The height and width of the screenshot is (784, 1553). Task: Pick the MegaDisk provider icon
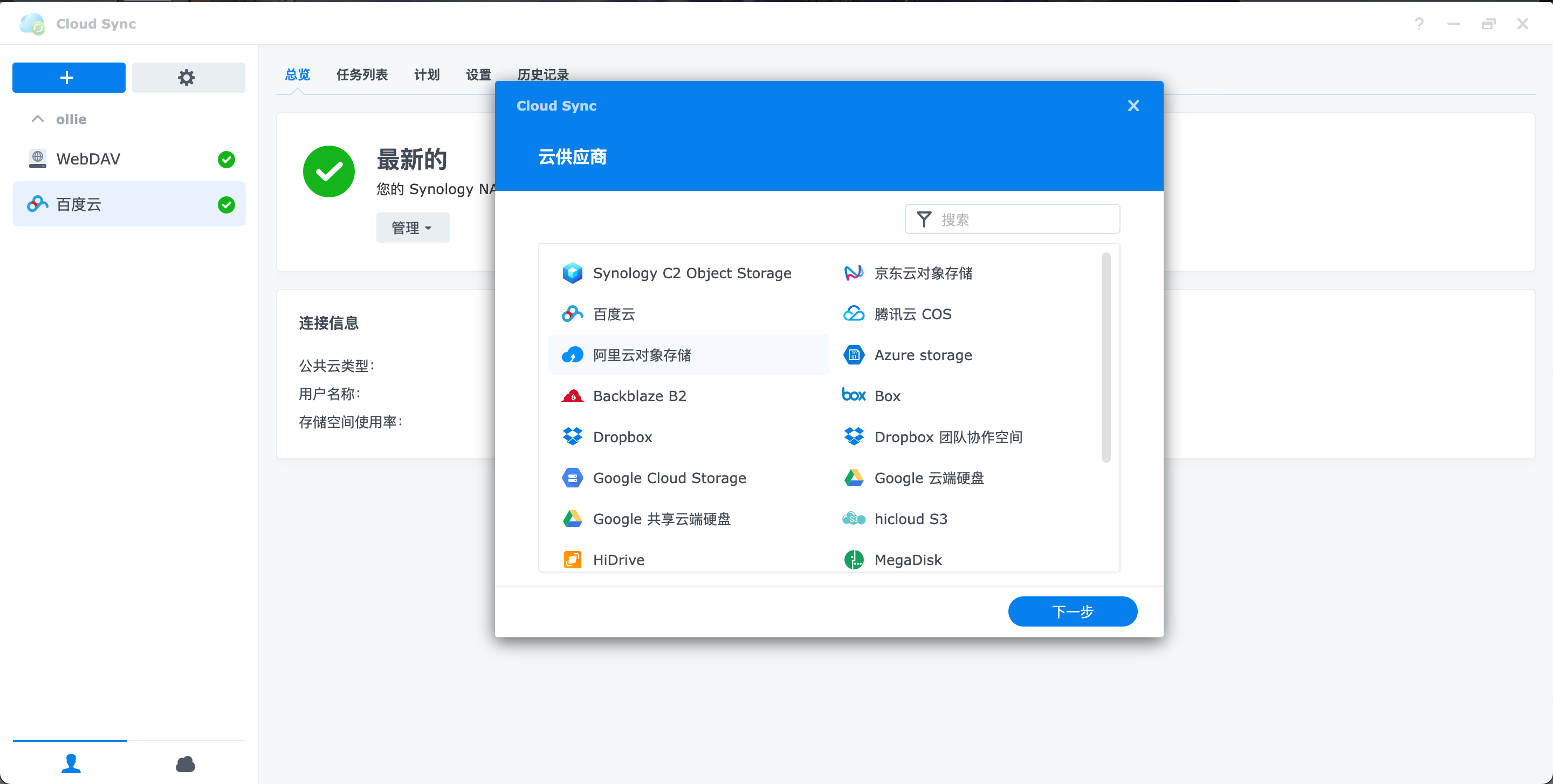854,560
